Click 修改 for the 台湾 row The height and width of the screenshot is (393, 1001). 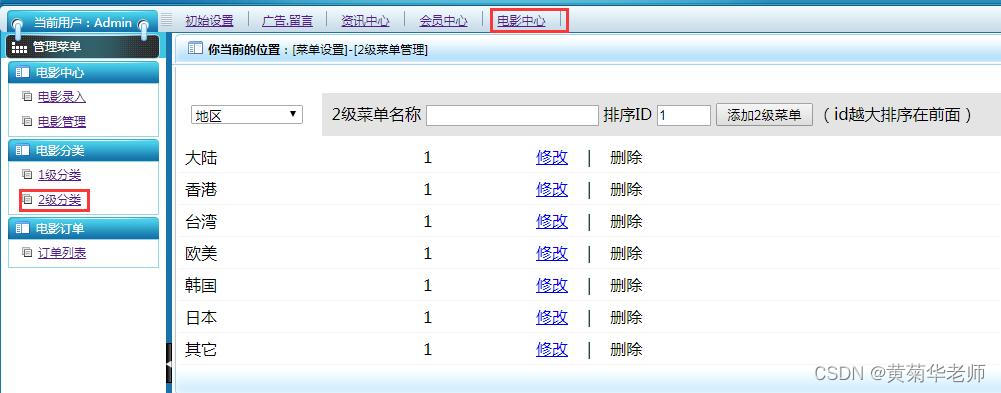pos(552,221)
